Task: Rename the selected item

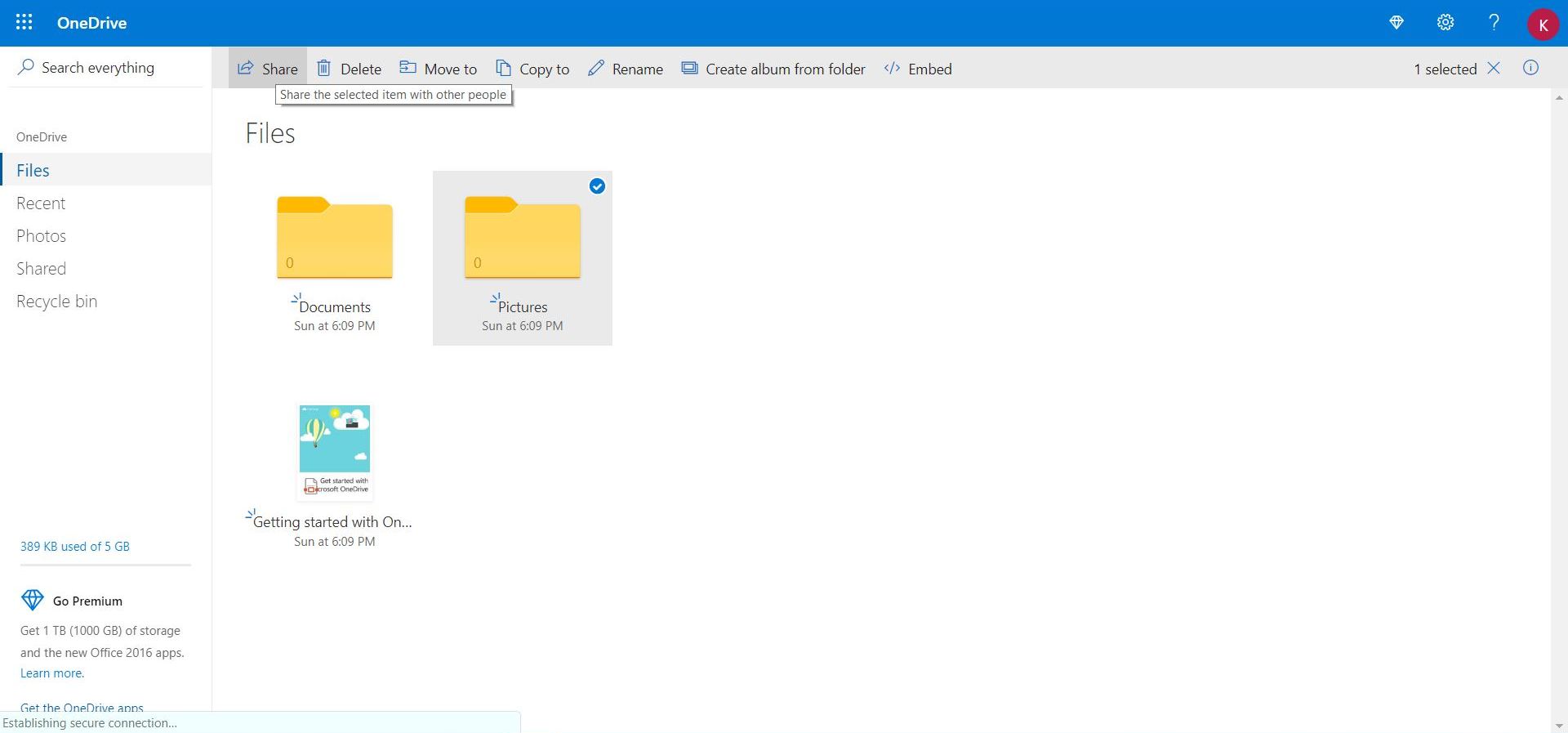Action: [626, 69]
